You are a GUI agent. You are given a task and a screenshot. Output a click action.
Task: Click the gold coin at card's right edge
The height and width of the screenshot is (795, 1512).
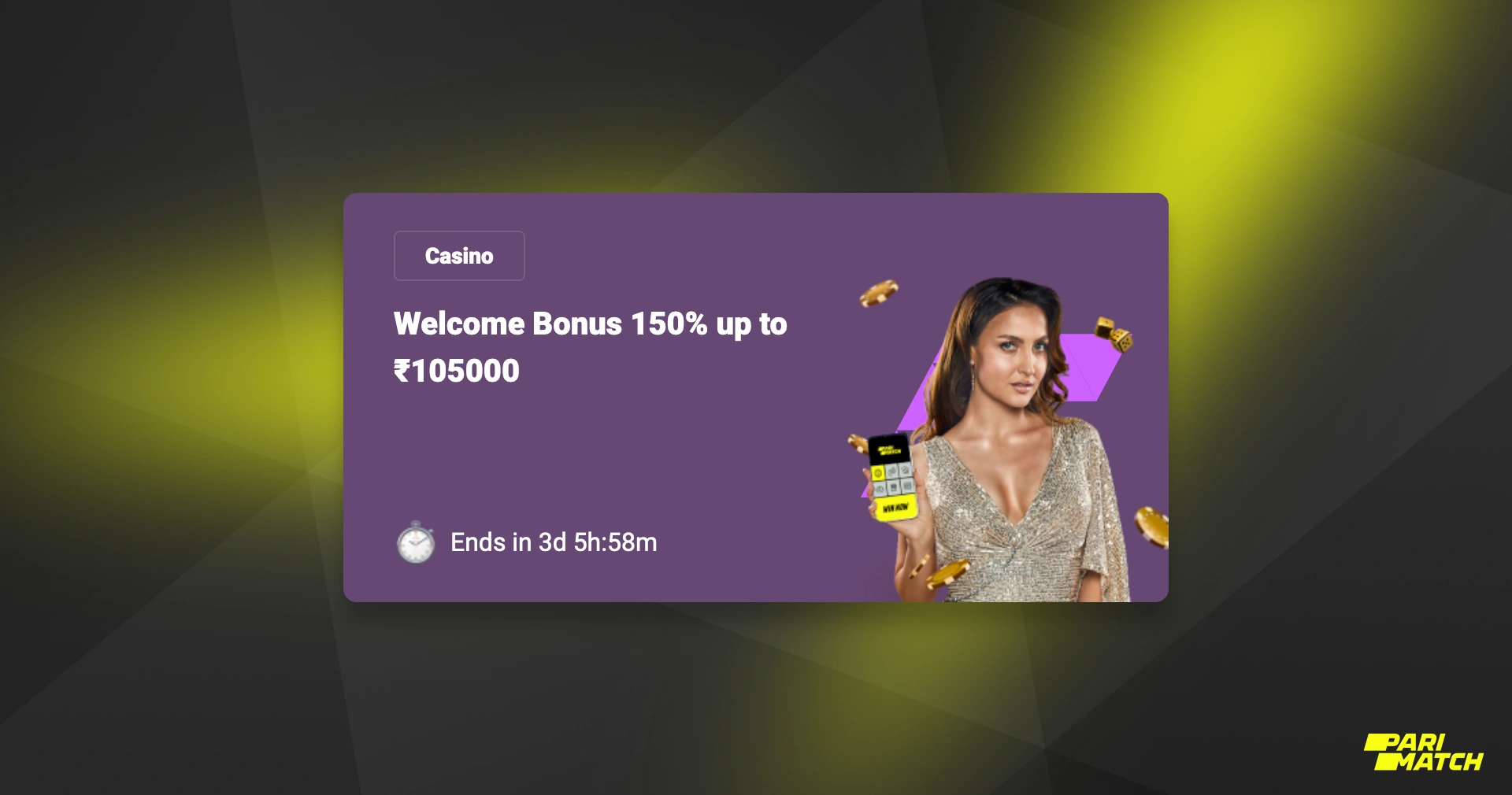point(1151,527)
